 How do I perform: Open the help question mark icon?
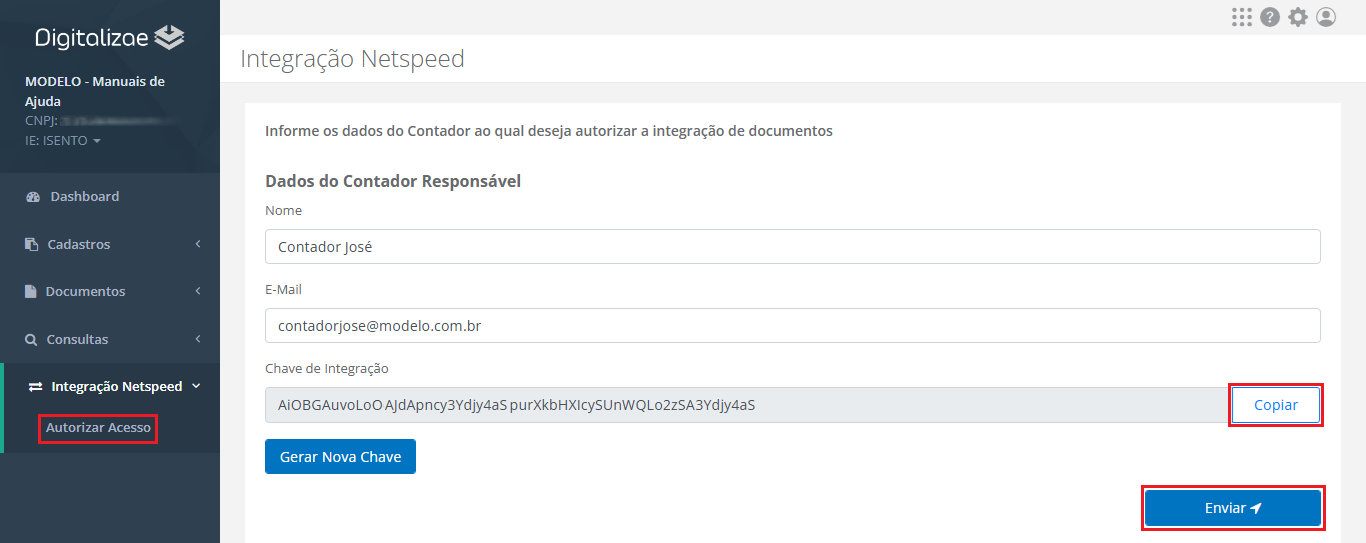[1270, 17]
